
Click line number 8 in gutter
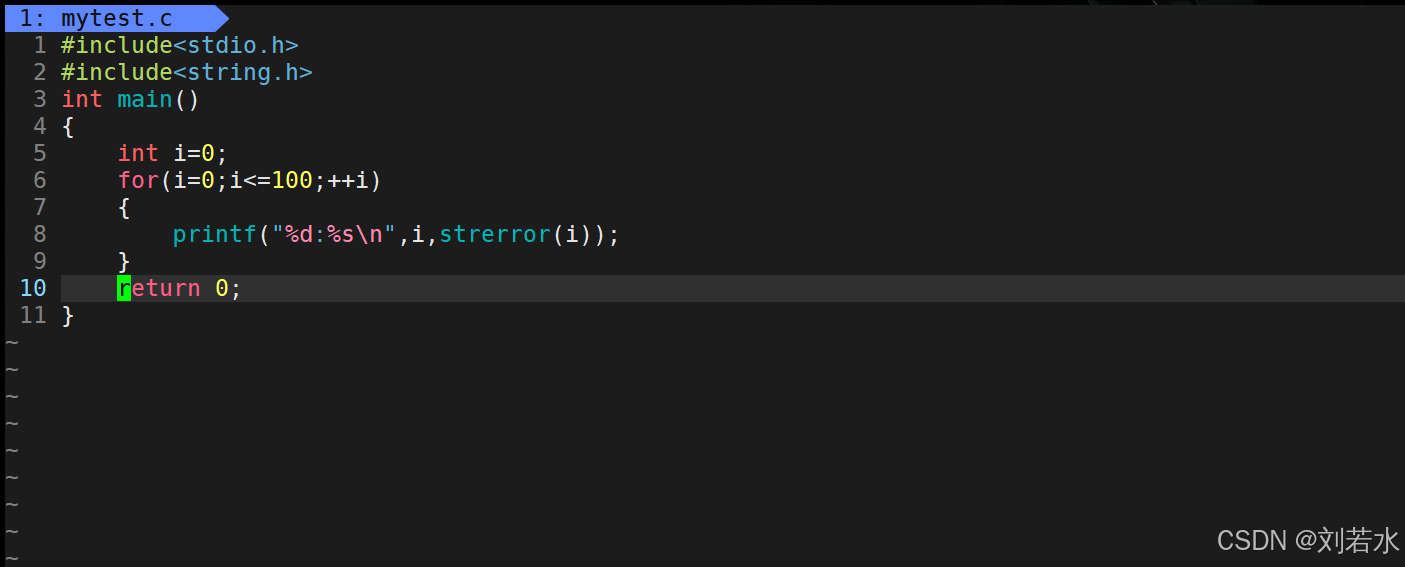coord(40,234)
